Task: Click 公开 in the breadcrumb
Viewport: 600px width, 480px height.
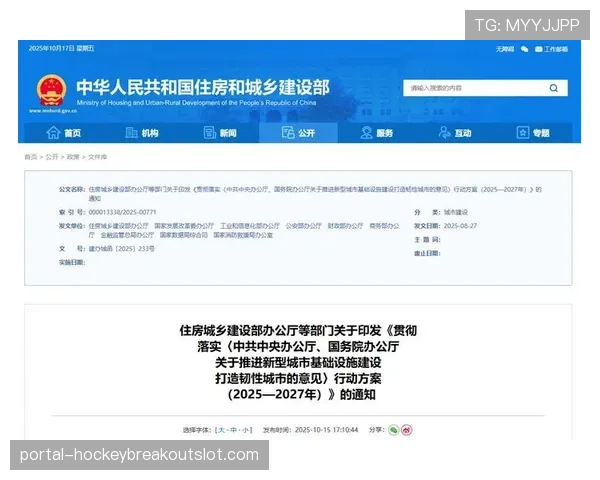Action: [x=52, y=157]
